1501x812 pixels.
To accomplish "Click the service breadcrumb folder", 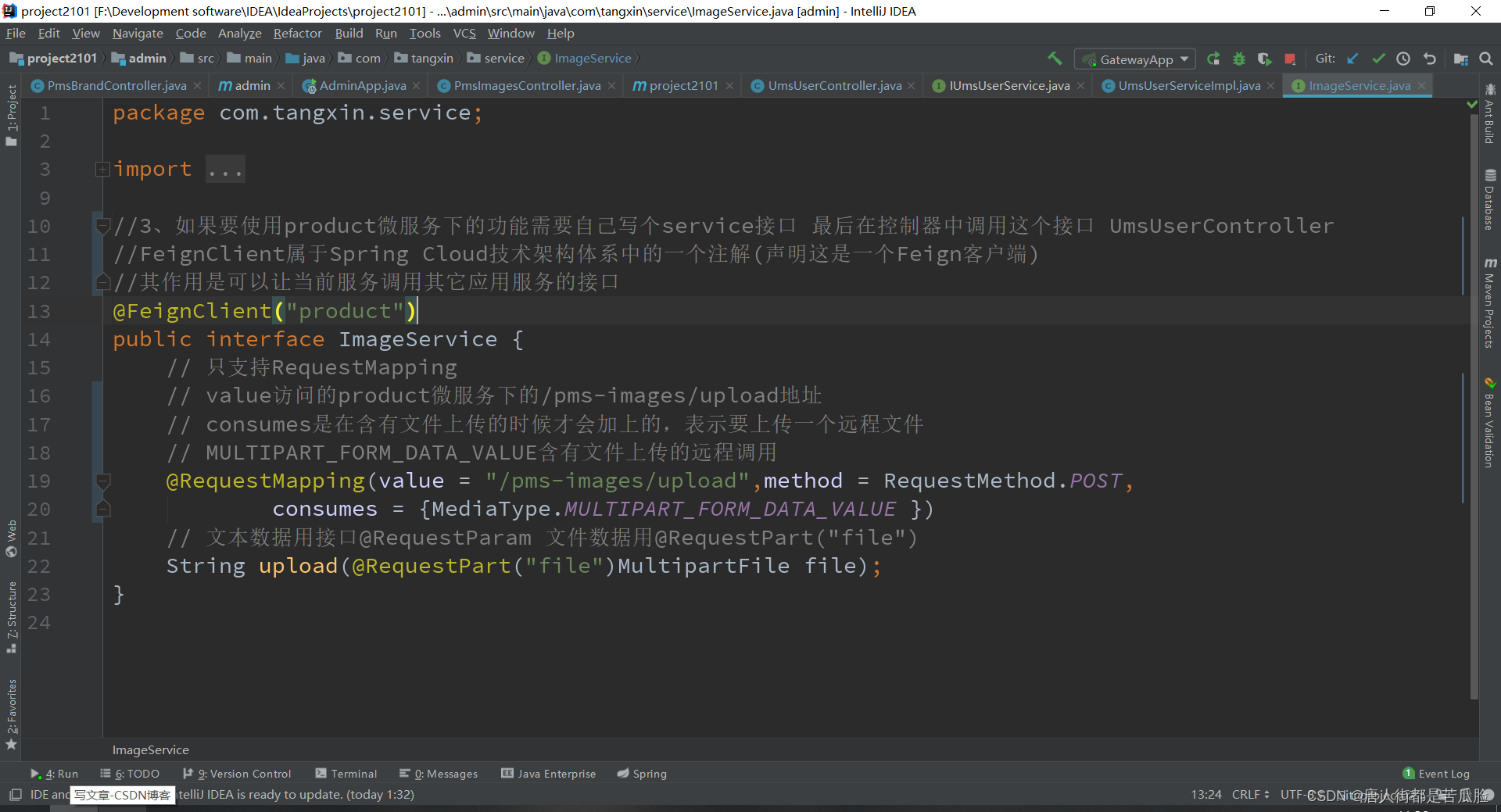I will coord(496,59).
